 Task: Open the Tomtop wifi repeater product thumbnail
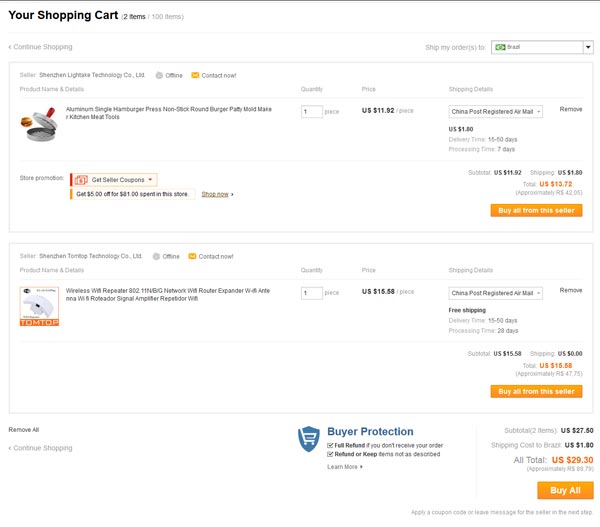(39, 306)
